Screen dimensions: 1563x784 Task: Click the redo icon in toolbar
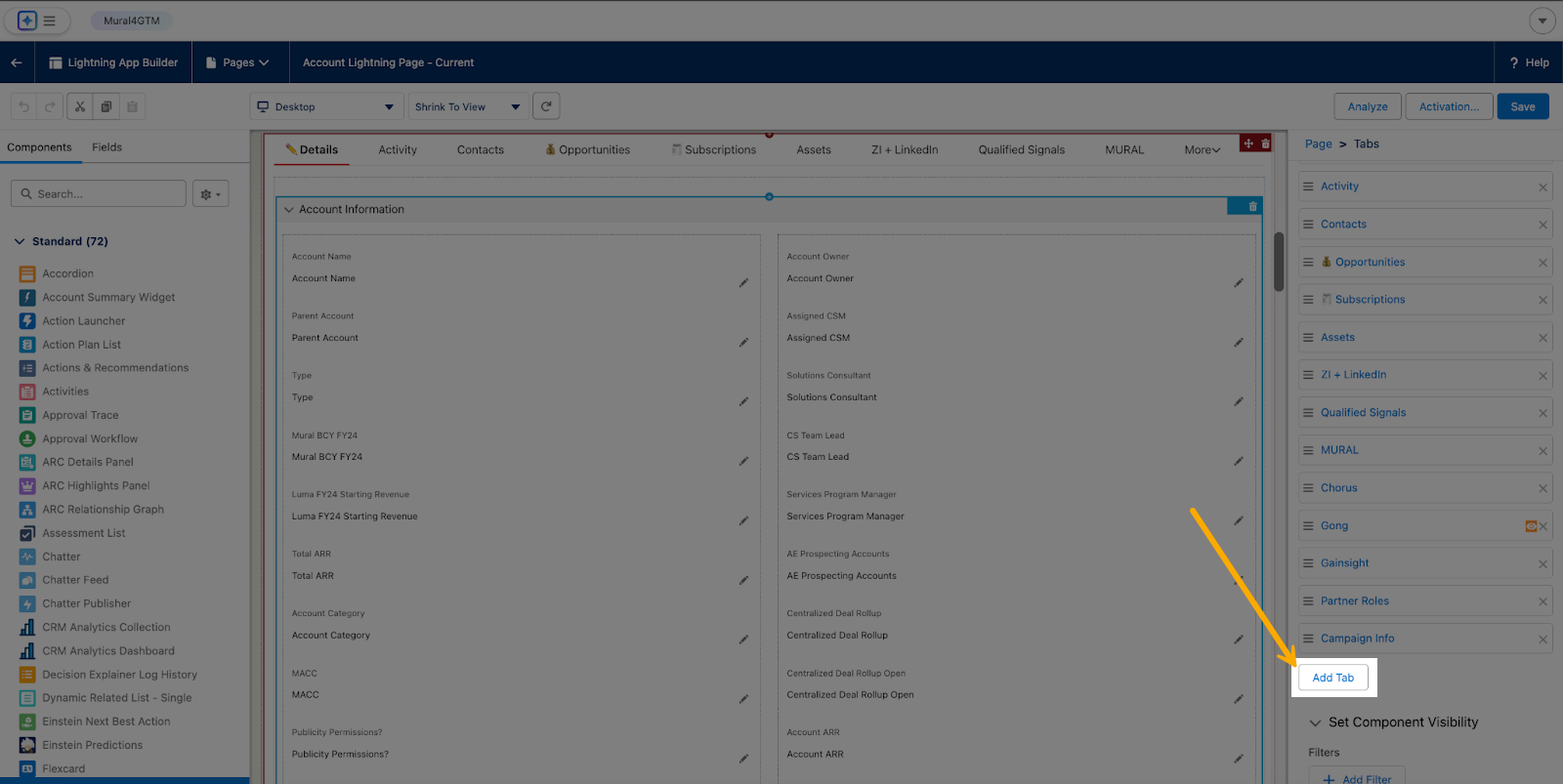[x=50, y=106]
